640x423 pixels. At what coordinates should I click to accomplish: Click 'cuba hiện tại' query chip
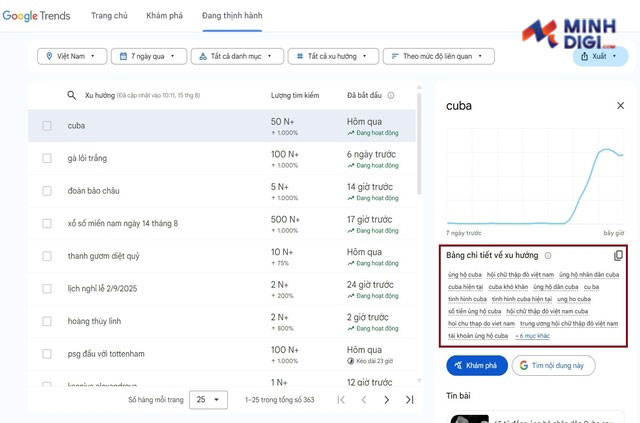[x=465, y=287]
